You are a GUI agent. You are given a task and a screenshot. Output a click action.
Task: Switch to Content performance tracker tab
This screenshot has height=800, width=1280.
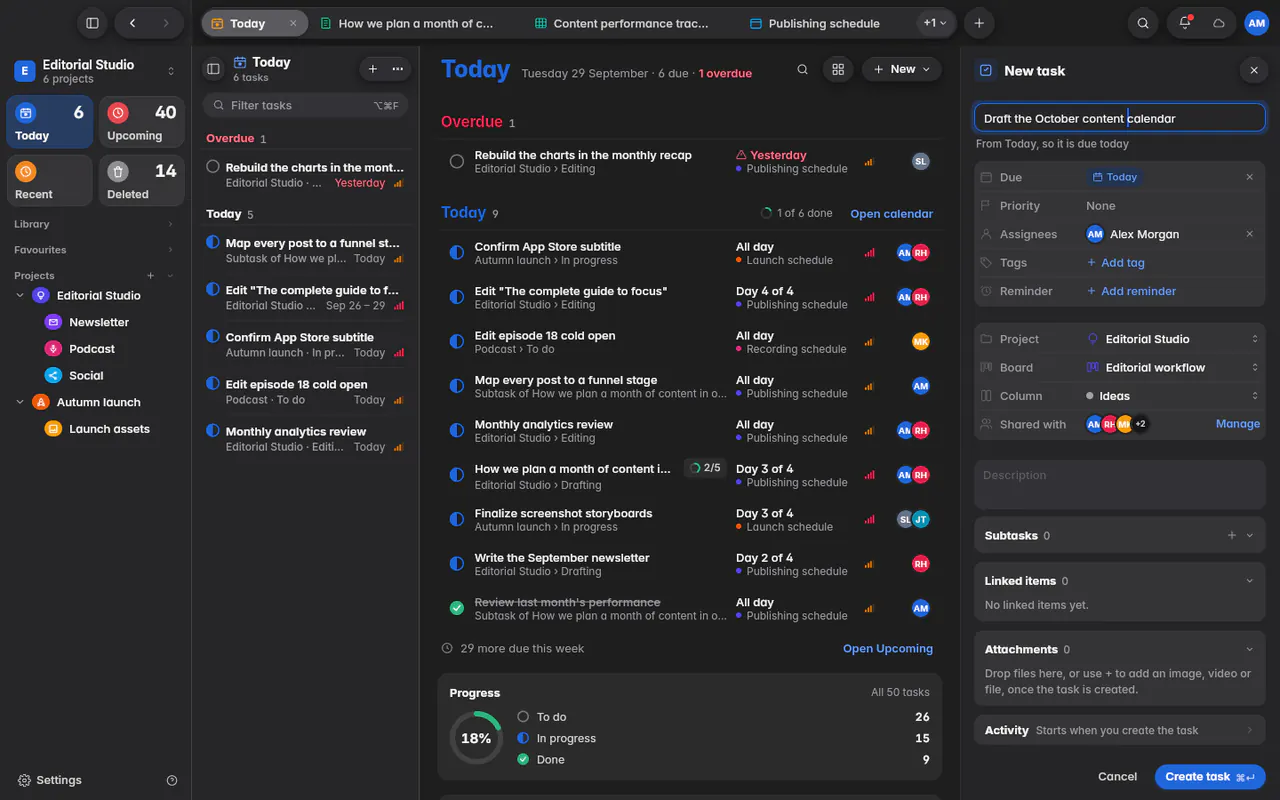point(623,23)
